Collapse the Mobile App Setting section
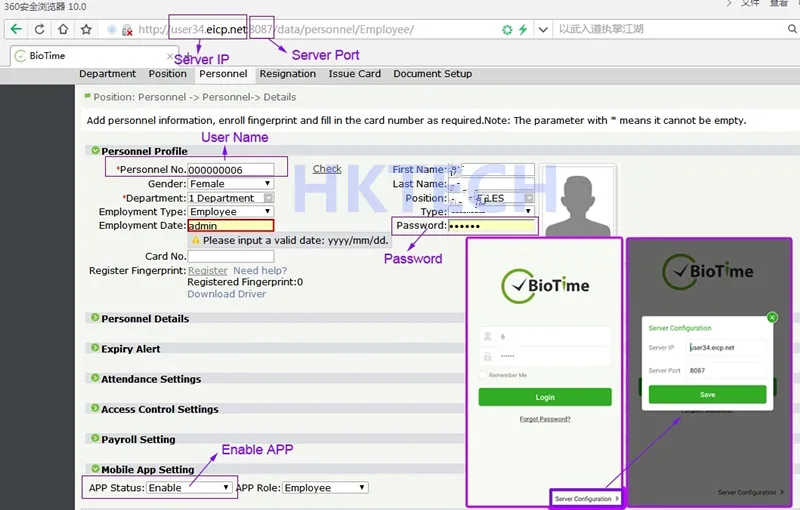 (95, 469)
